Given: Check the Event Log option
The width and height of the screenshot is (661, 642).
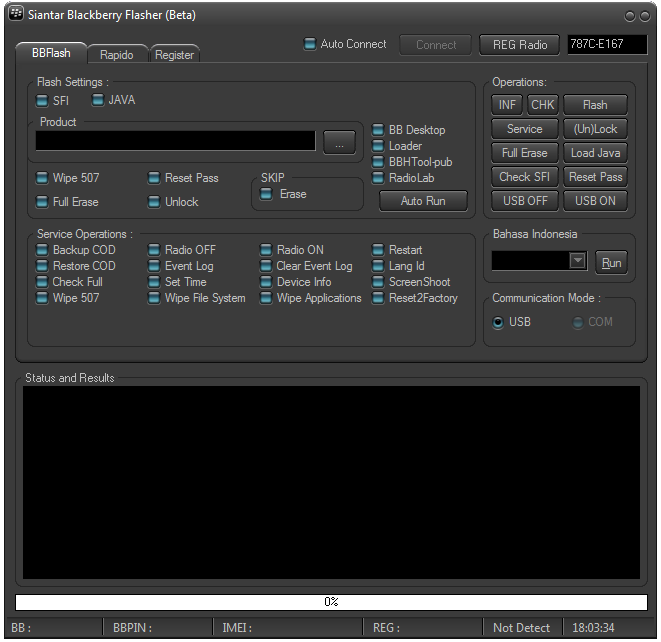Looking at the screenshot, I should click(154, 266).
